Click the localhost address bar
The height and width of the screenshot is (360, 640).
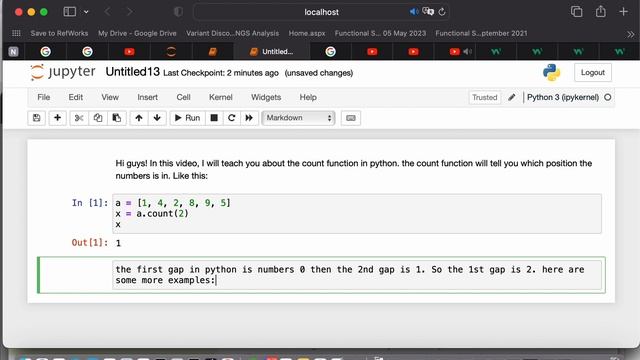(x=321, y=12)
